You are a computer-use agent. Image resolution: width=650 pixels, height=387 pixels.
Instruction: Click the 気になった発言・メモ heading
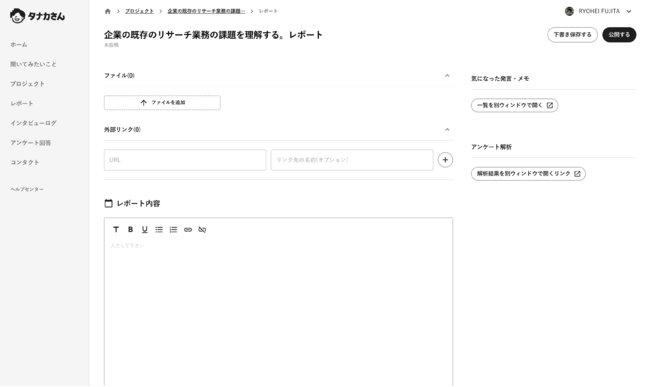500,79
